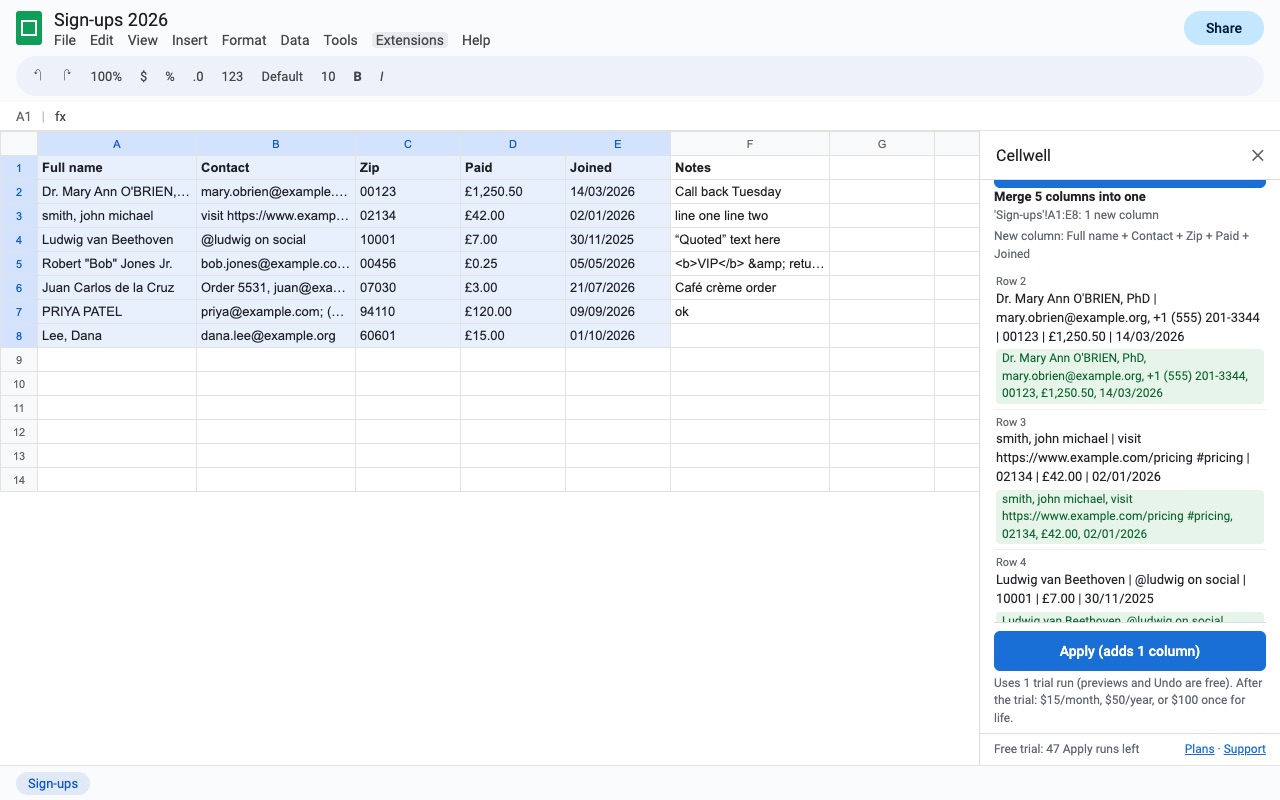The width and height of the screenshot is (1280, 800).
Task: Click the £1,250.50 paid cell
Action: (x=513, y=192)
